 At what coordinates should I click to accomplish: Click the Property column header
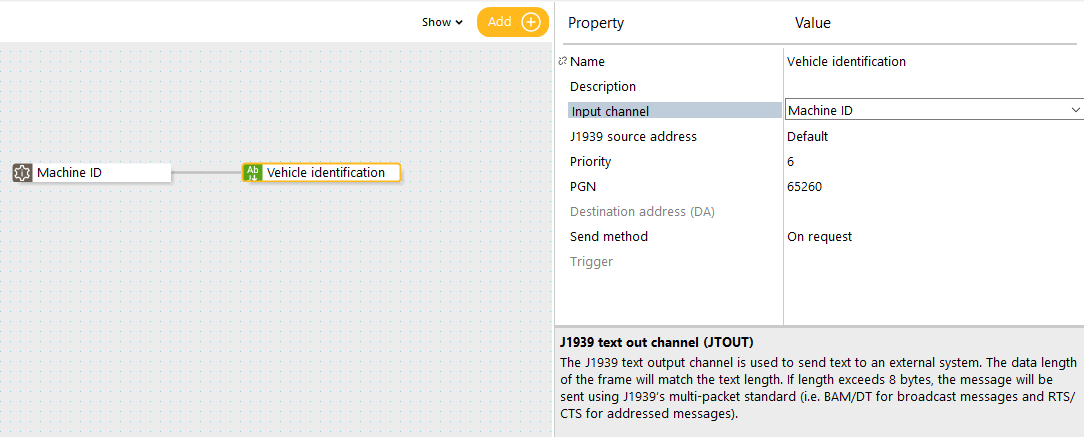596,23
